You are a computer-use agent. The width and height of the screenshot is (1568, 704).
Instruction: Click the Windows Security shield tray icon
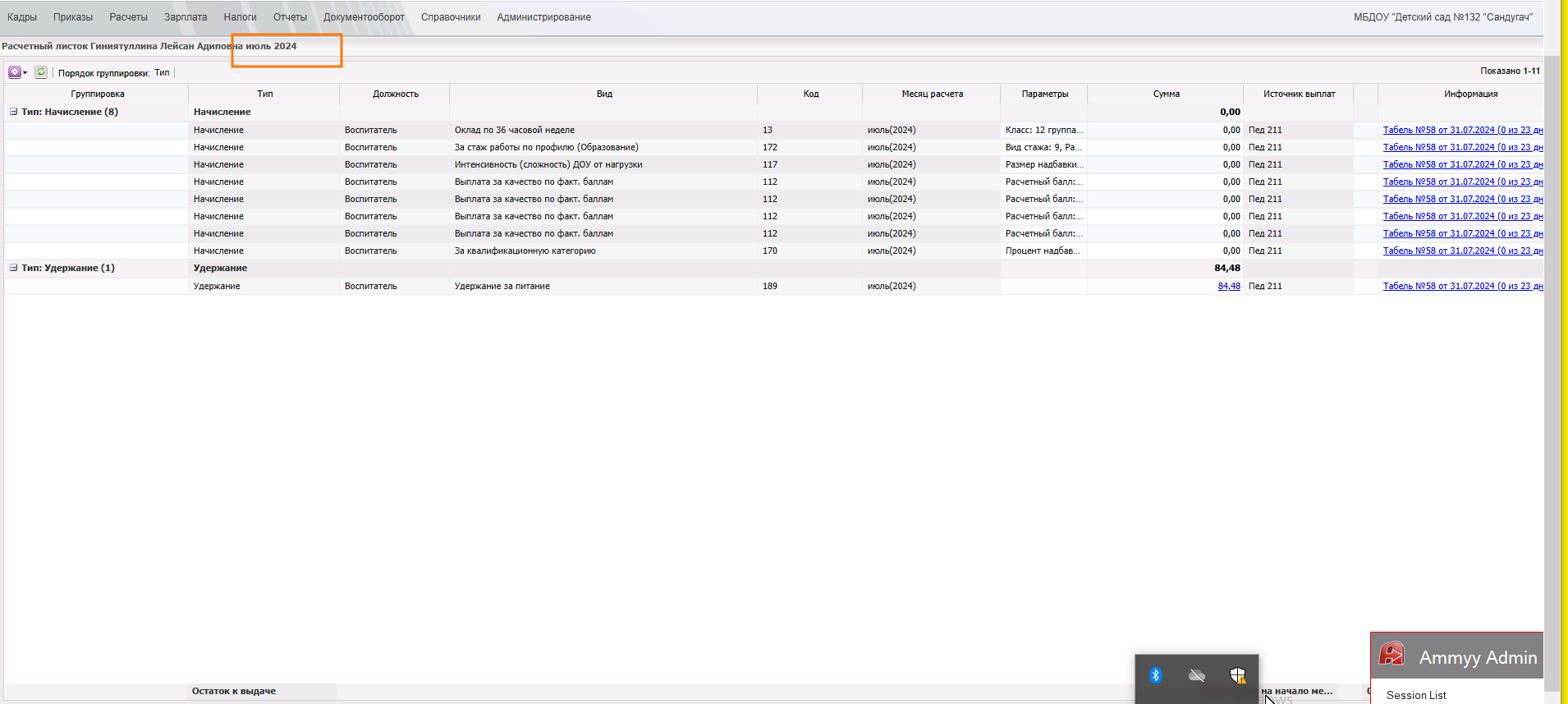1238,675
